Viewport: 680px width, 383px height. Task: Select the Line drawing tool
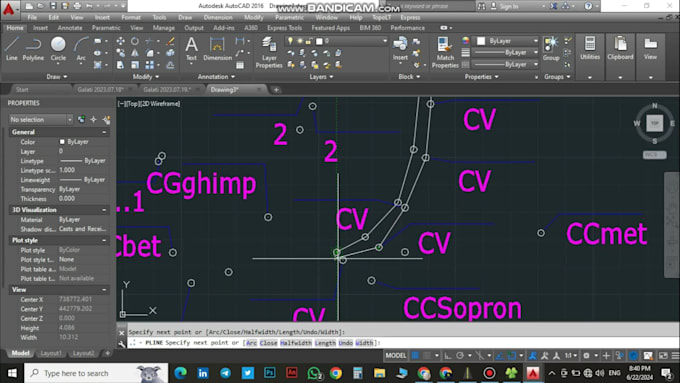12,48
